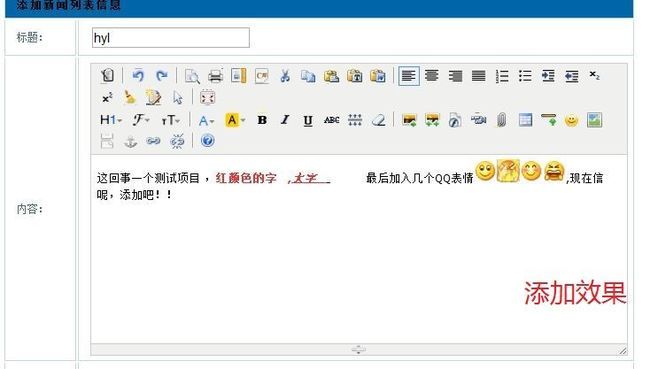The image size is (650, 369).
Task: Open the line height dropdown
Action: (355, 120)
